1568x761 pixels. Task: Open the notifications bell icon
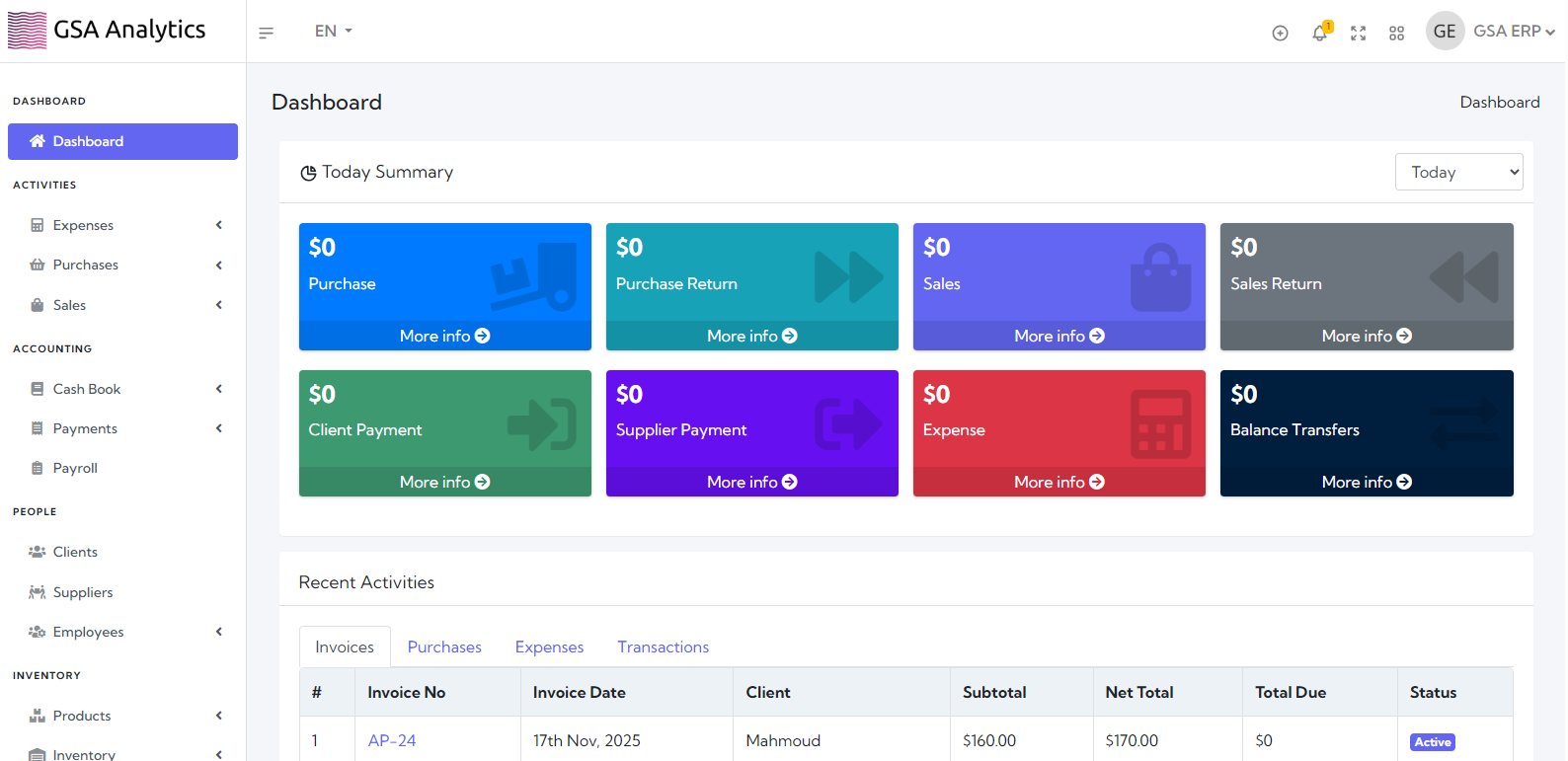pos(1320,33)
